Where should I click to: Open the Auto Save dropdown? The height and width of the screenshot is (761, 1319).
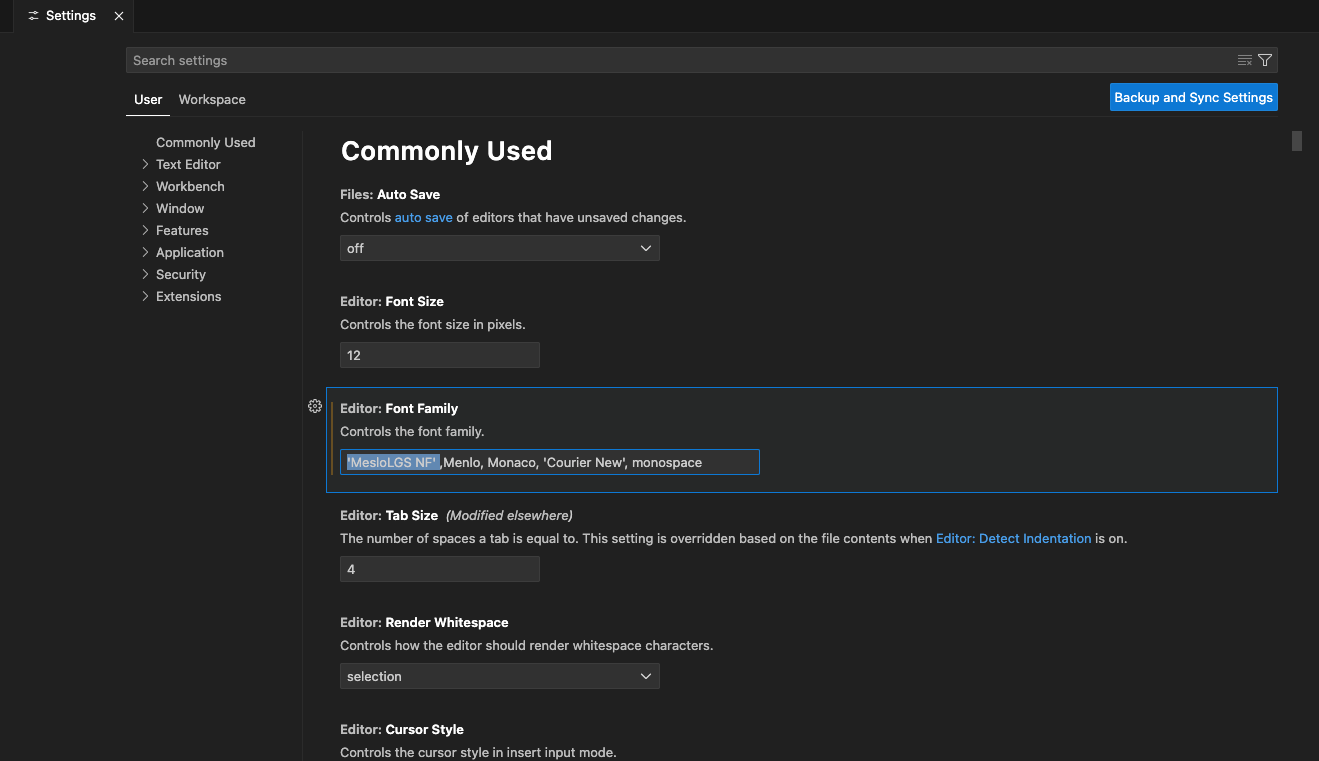click(500, 248)
